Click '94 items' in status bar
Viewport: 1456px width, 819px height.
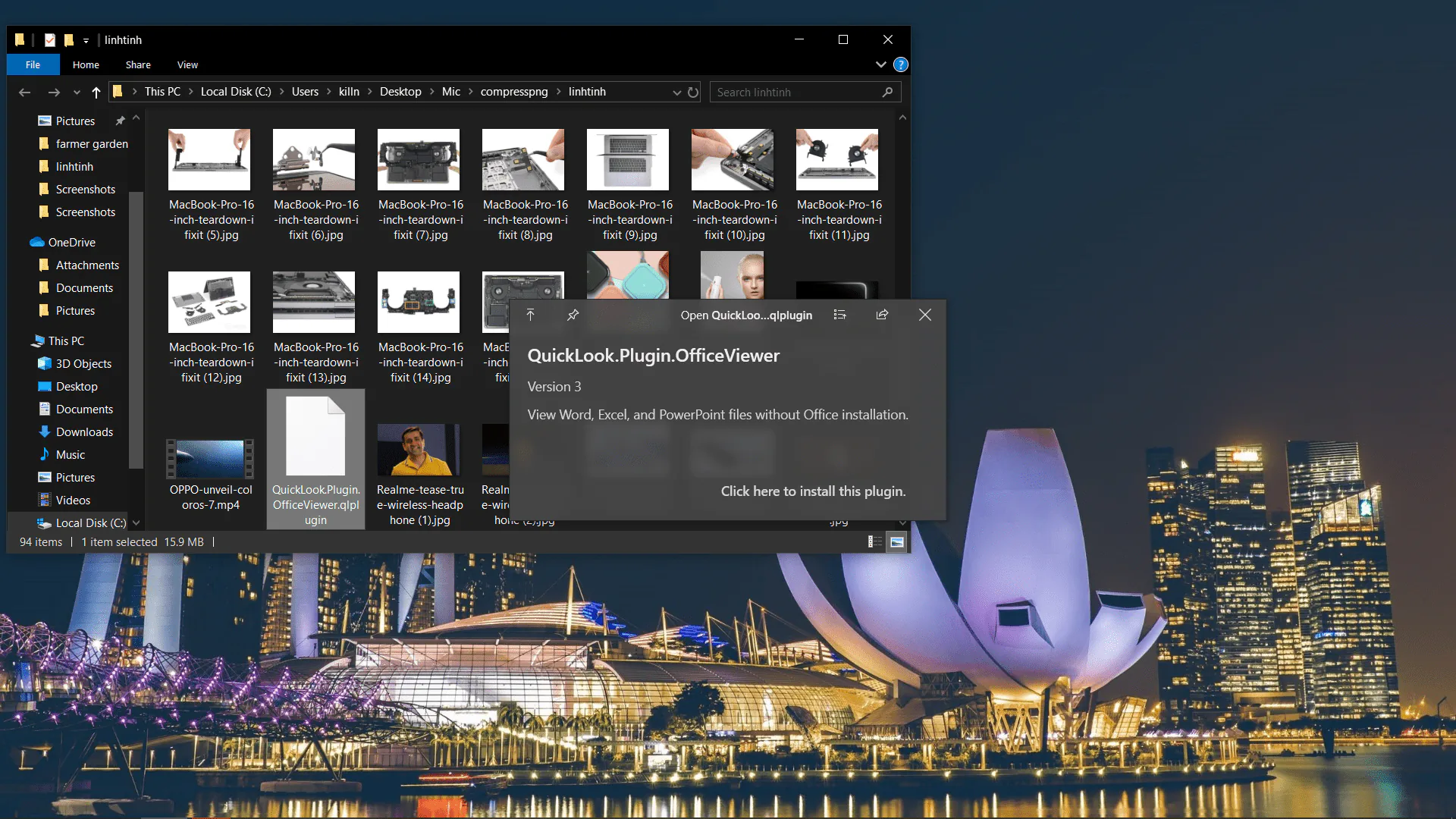click(41, 542)
